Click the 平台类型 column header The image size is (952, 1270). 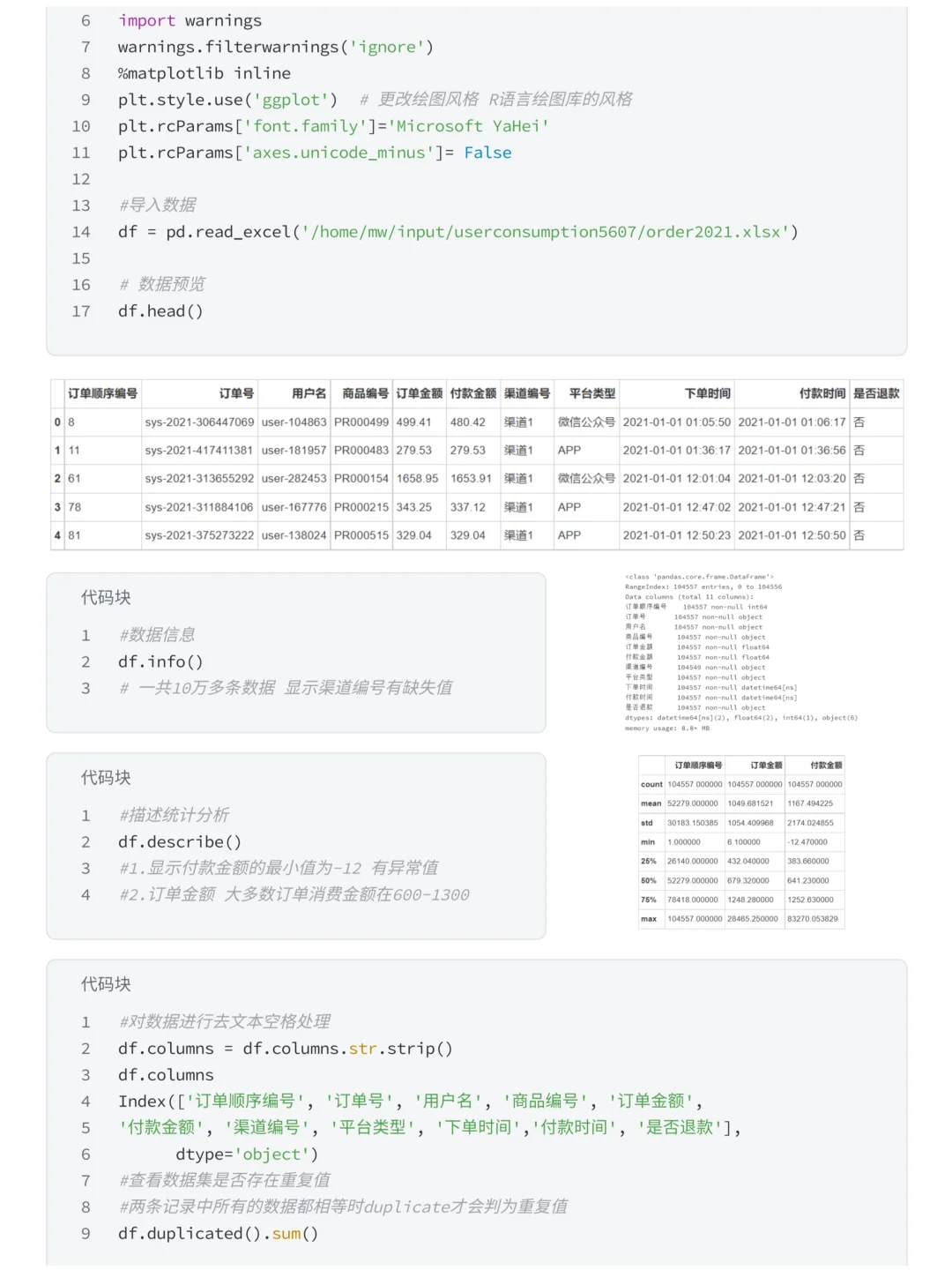pos(591,393)
